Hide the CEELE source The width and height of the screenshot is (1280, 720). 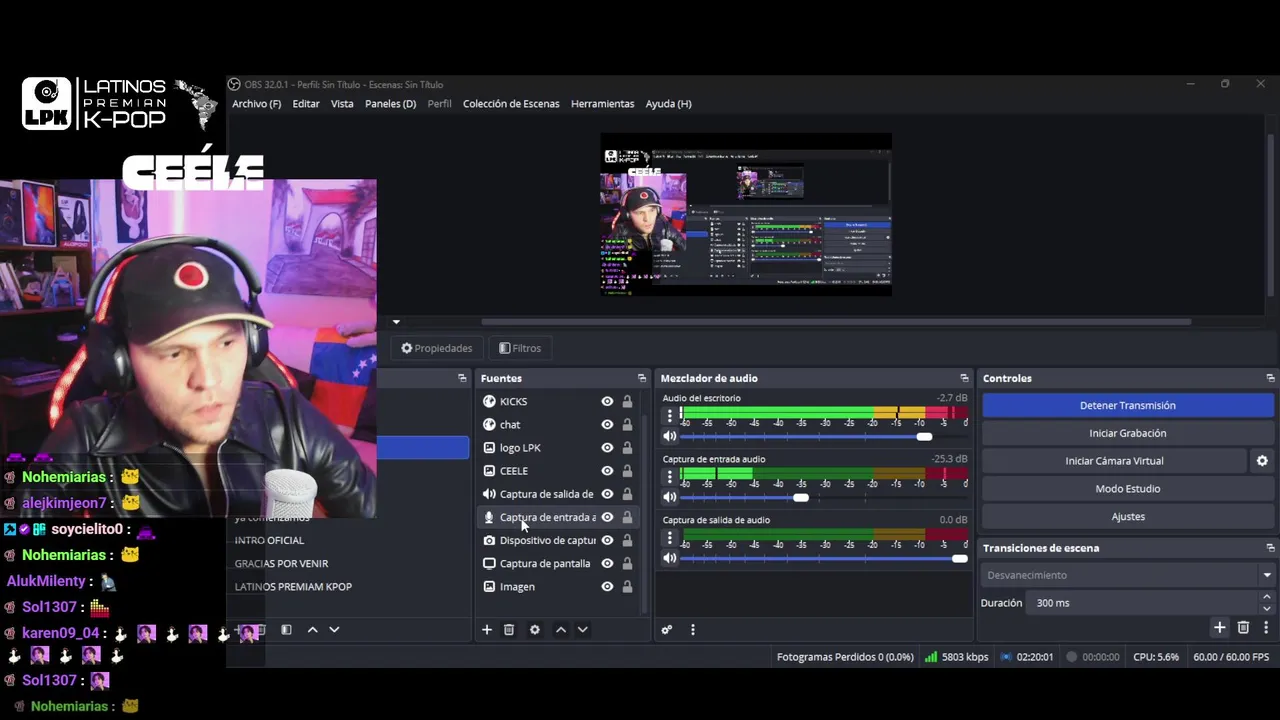(x=607, y=471)
